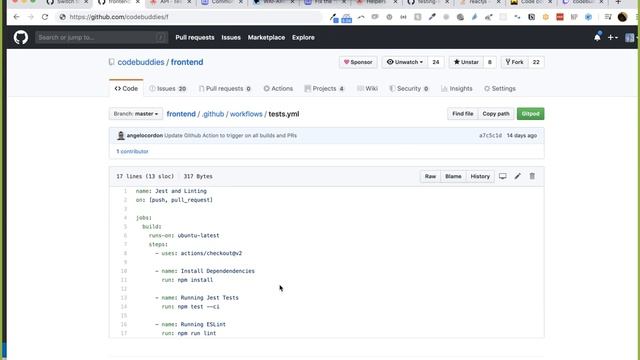
Task: Fork the frontend repository
Action: click(x=514, y=62)
